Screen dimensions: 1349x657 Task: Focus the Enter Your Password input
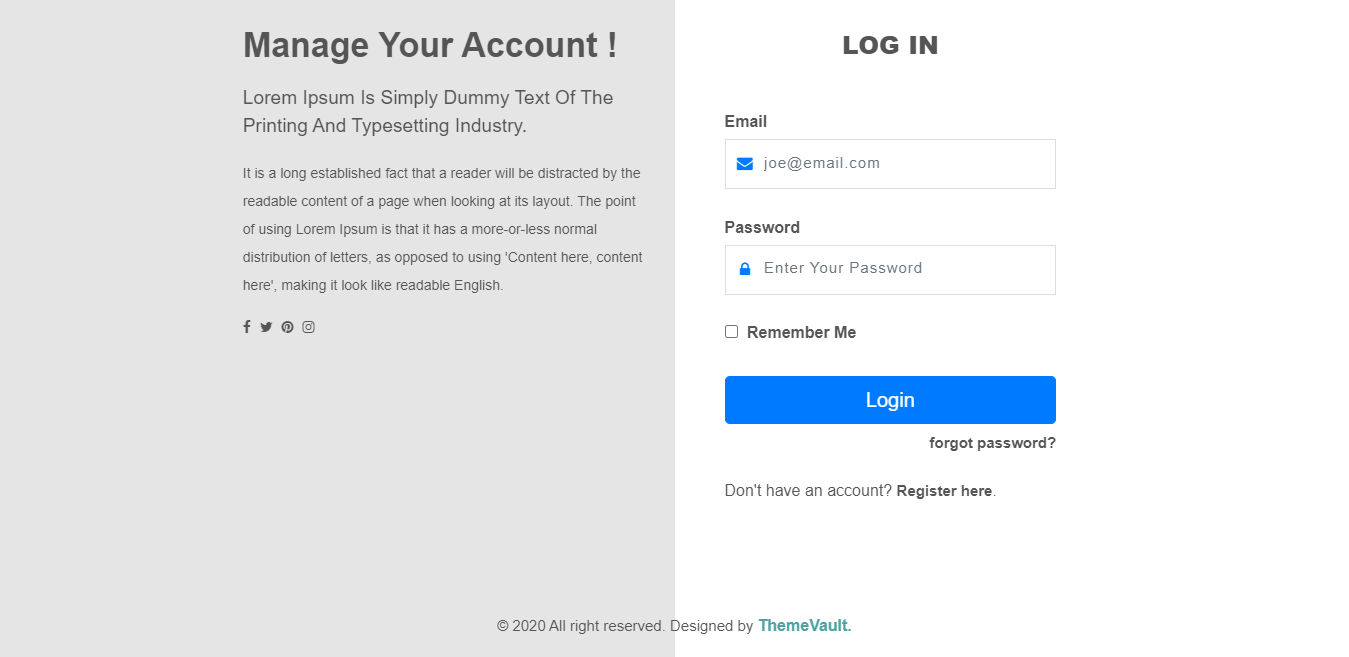click(x=900, y=269)
